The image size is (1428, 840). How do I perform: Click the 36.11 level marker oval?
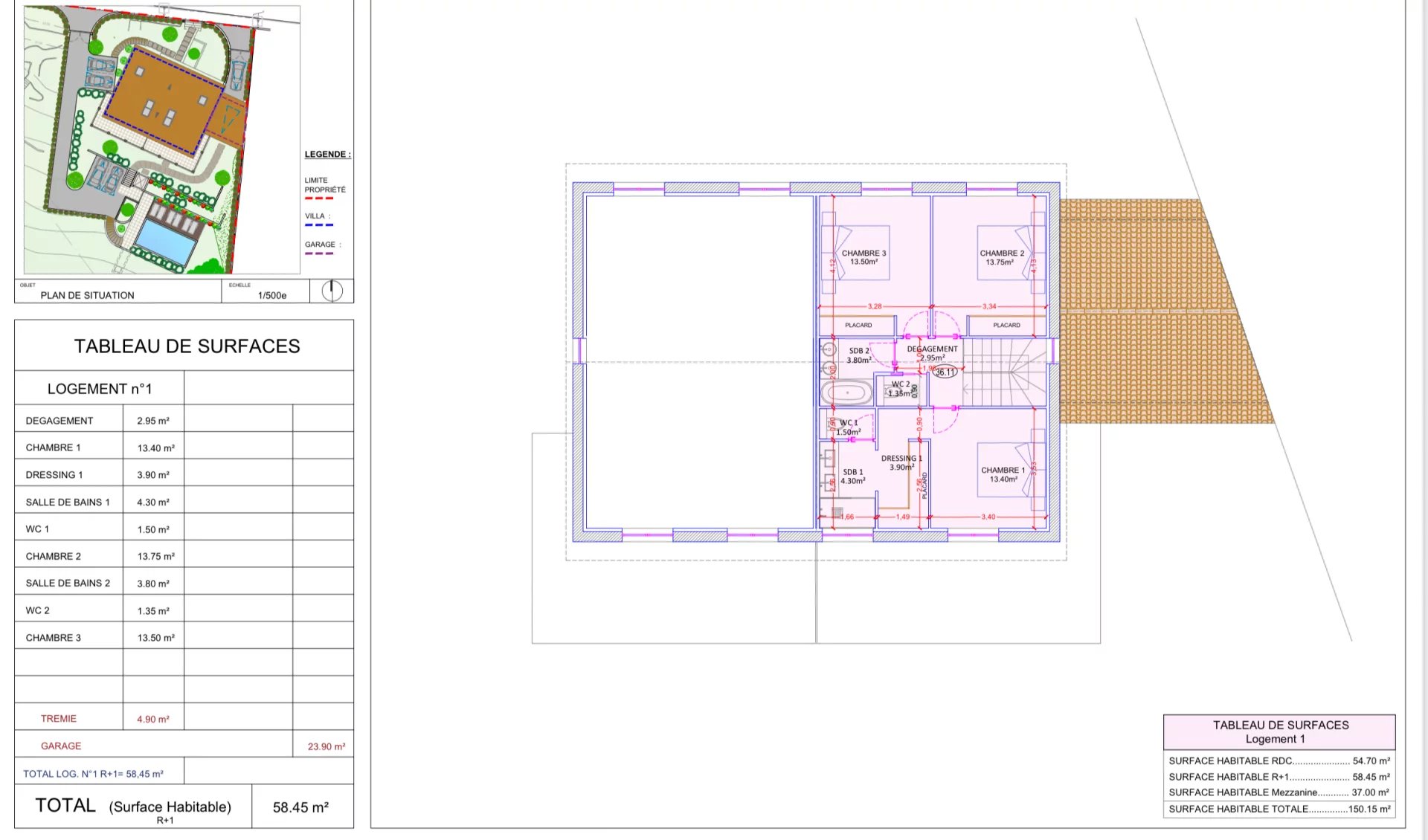(x=945, y=372)
